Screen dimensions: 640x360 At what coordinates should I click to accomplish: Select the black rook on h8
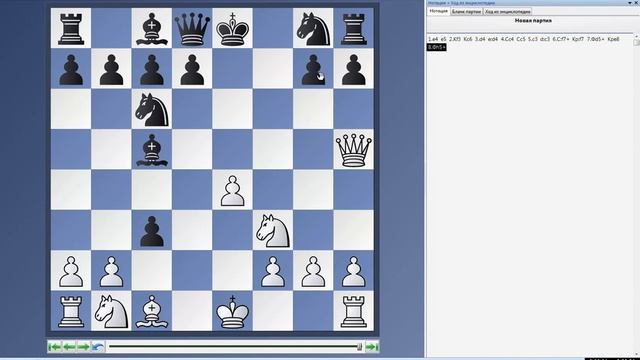coord(353,29)
